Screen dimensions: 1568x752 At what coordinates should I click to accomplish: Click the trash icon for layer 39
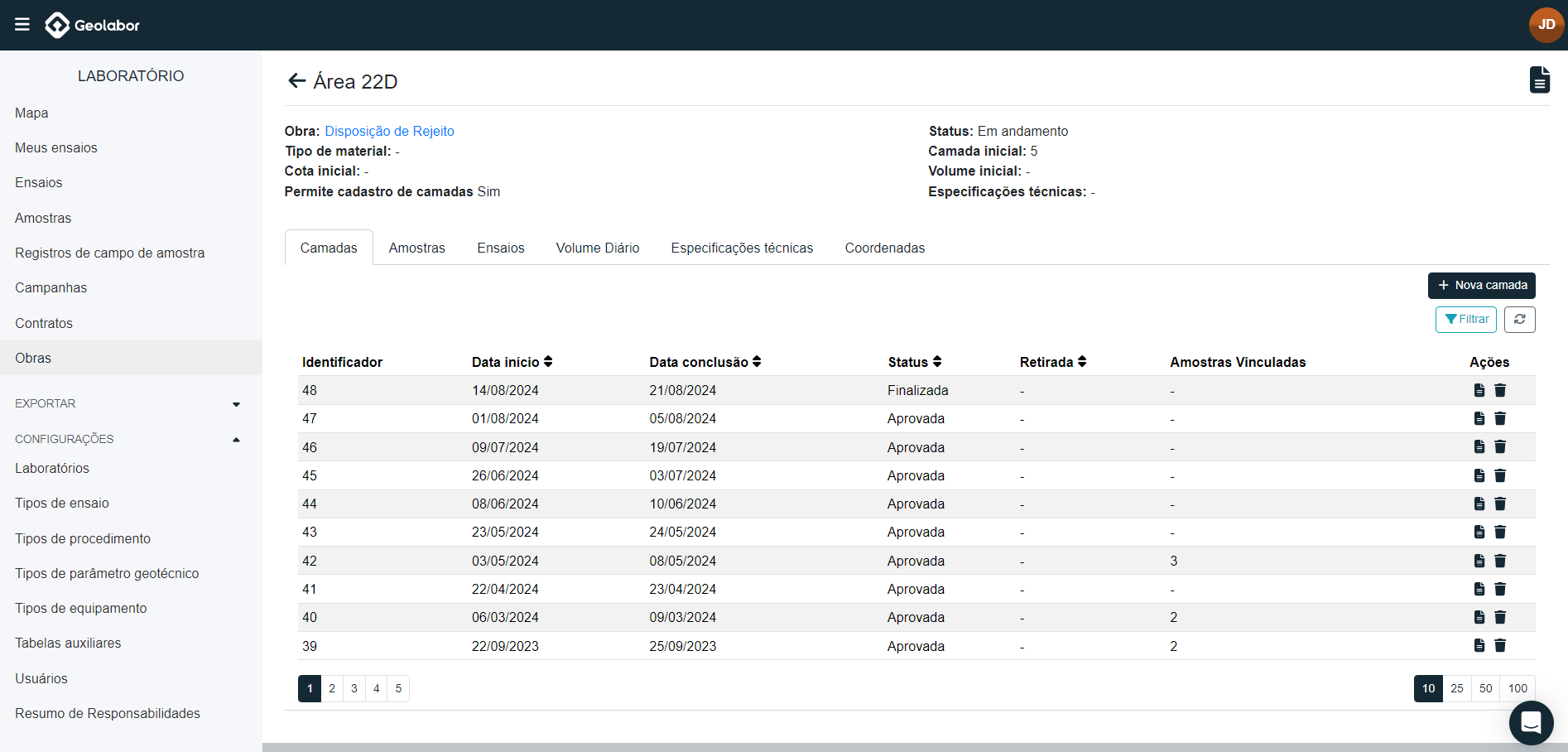1500,646
